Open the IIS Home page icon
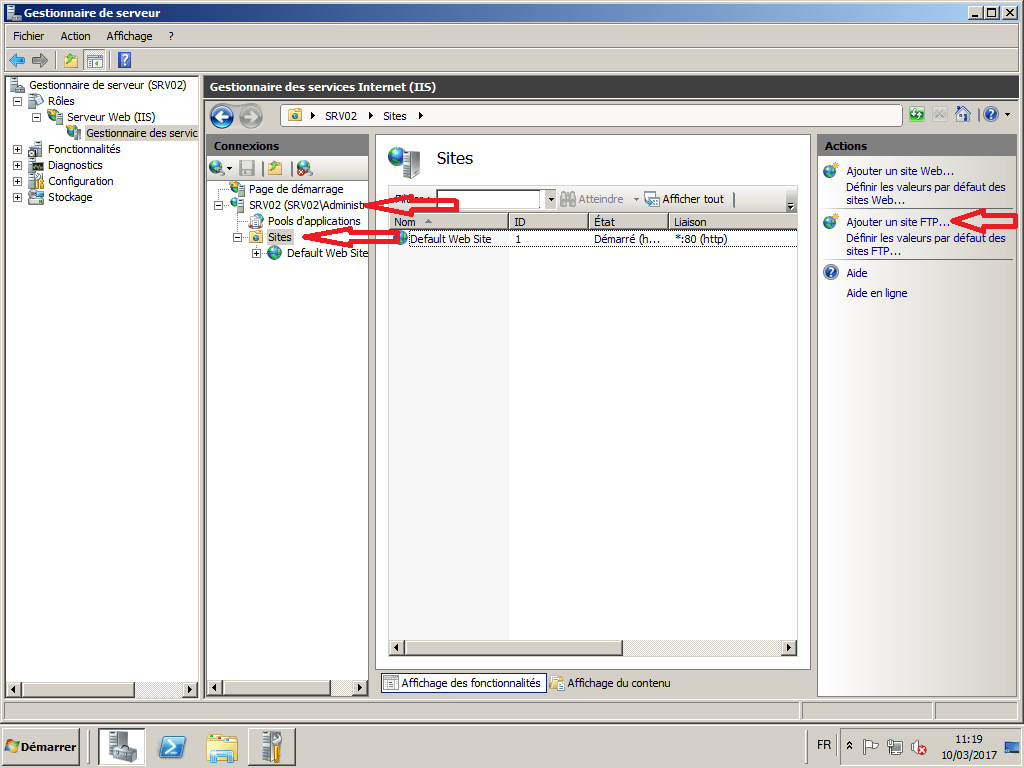The width and height of the screenshot is (1024, 768). [962, 115]
